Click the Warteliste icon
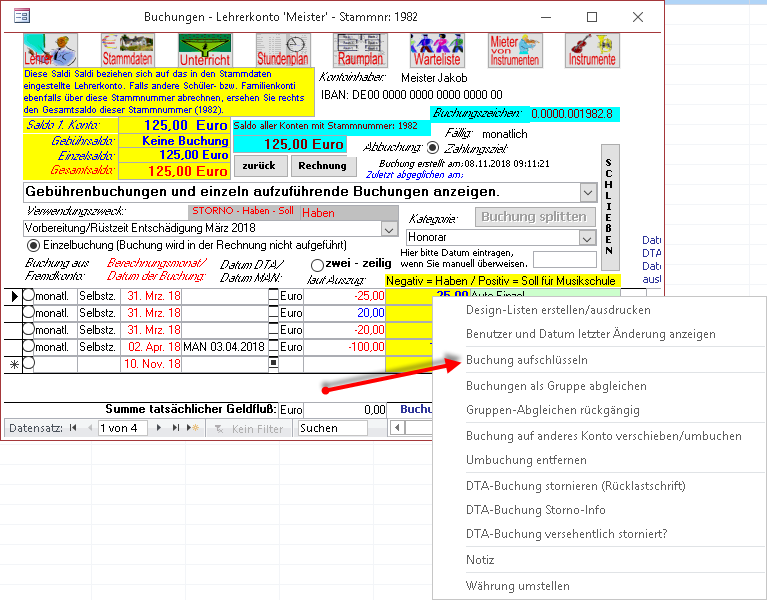This screenshot has width=767, height=600. (x=437, y=50)
